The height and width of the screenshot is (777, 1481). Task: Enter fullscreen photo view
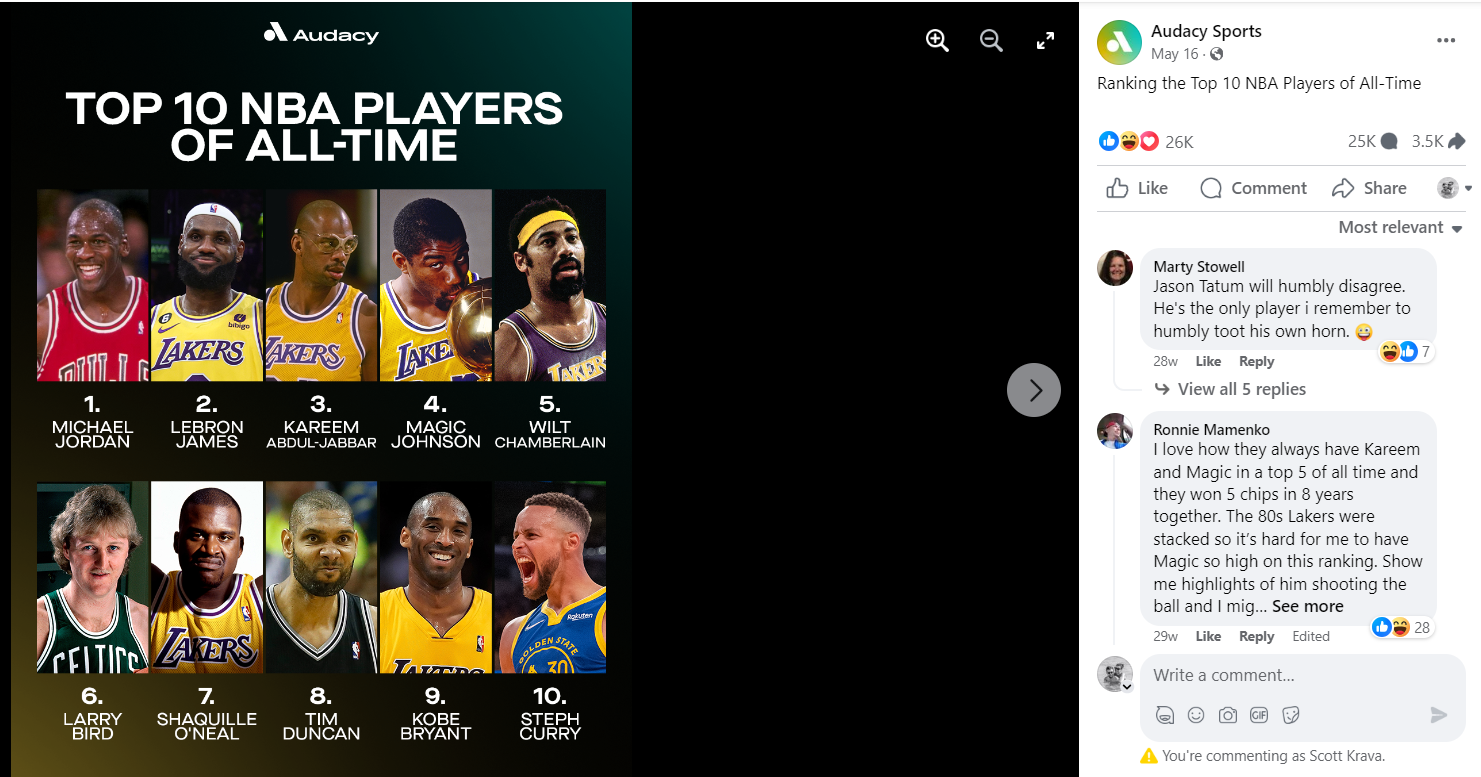point(1045,40)
